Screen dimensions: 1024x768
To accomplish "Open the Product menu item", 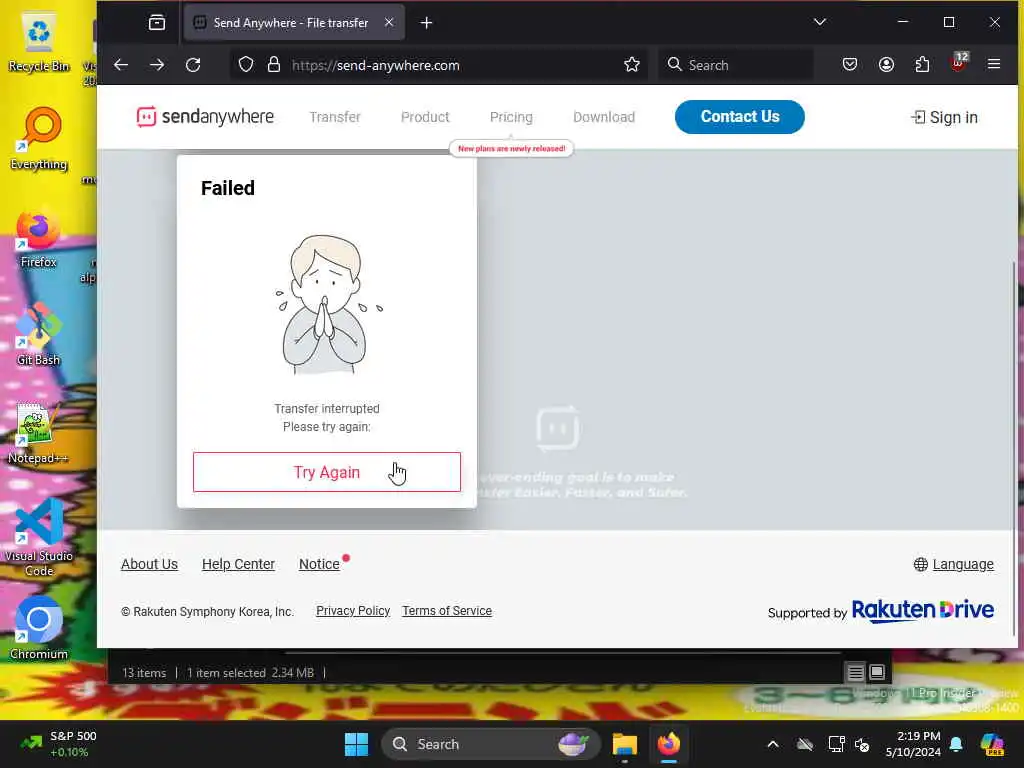I will tap(425, 117).
